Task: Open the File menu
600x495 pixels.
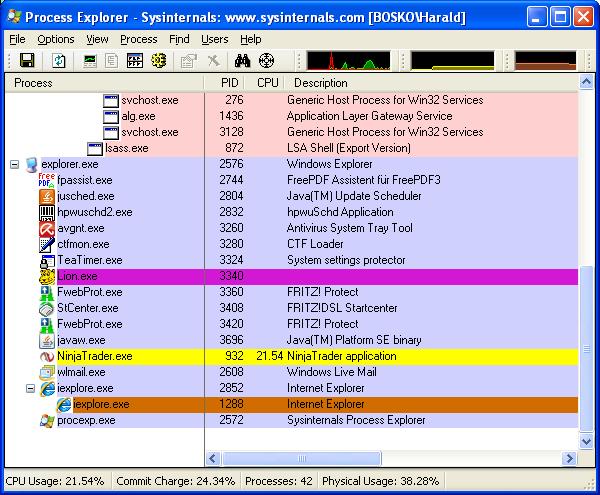Action: point(17,39)
